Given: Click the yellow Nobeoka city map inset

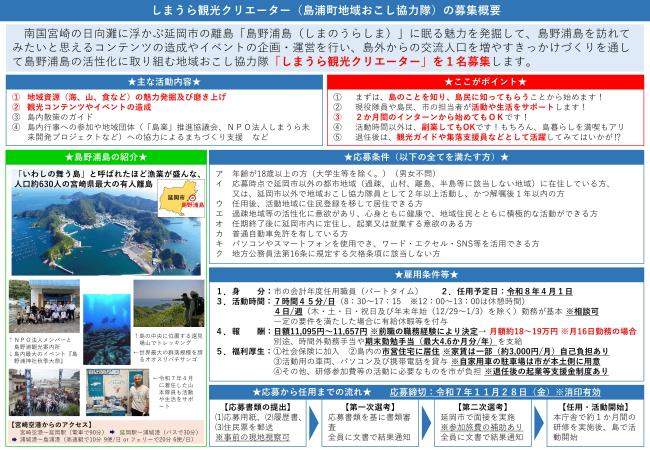Looking at the screenshot, I should point(181,198).
